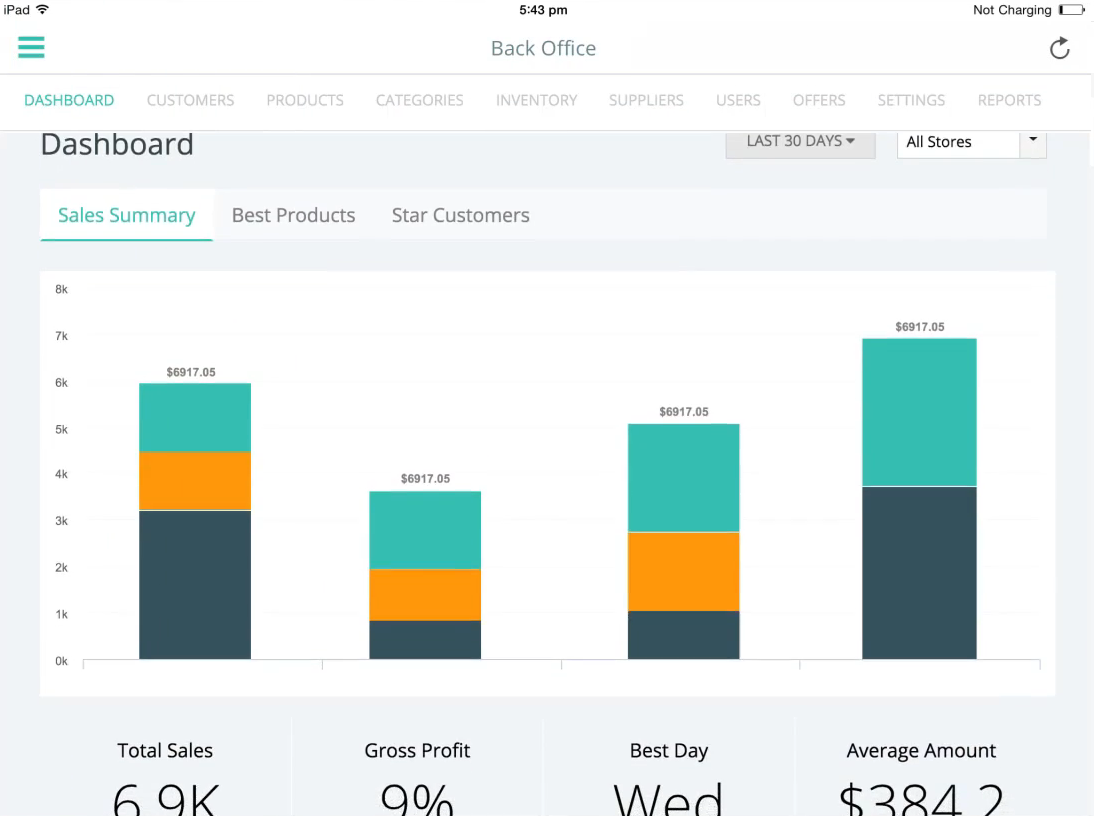Viewport: 1094px width, 816px height.
Task: Open the Reports section
Action: point(1009,100)
